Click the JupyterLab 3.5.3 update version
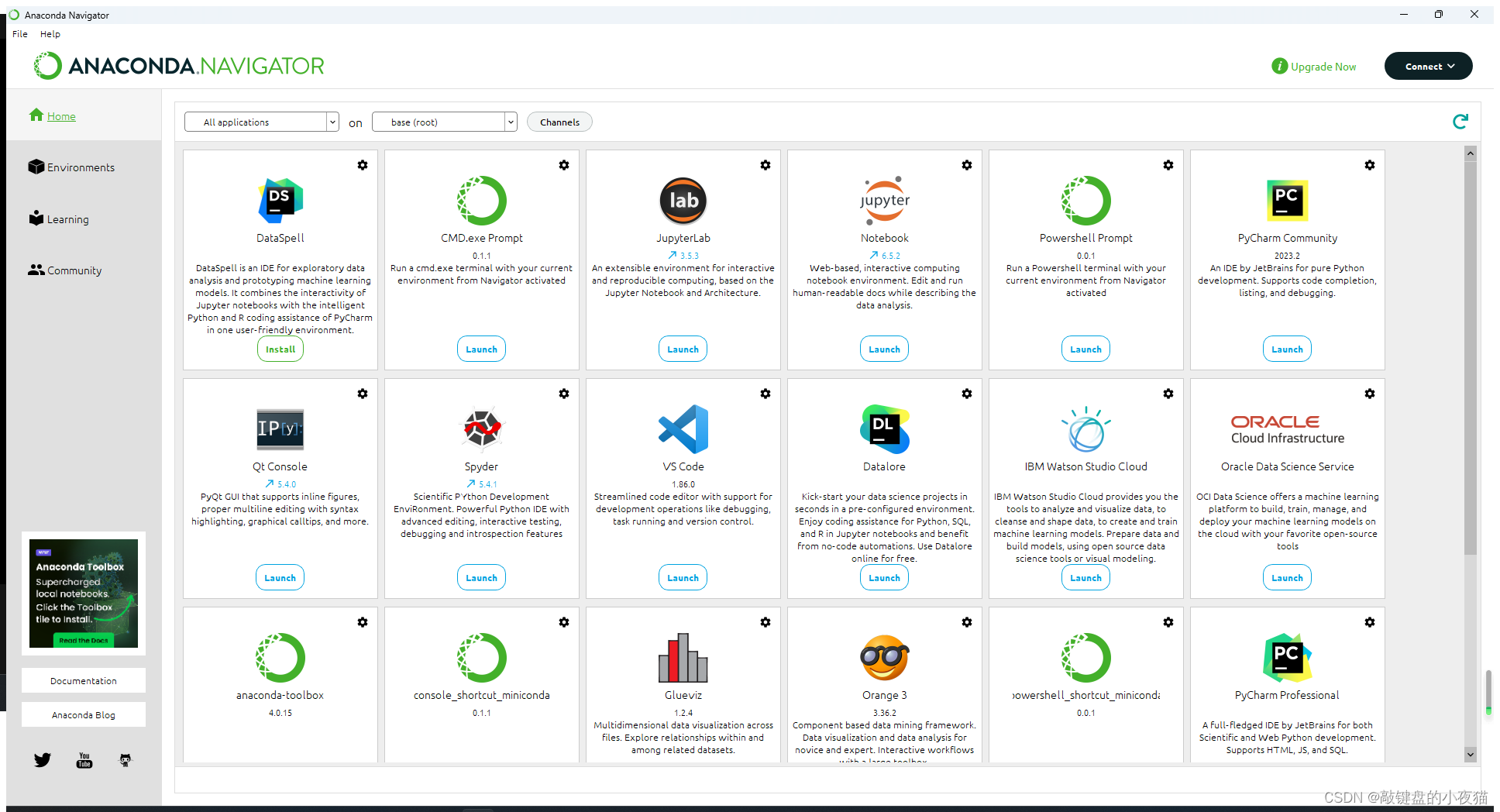1500x812 pixels. pyautogui.click(x=683, y=256)
